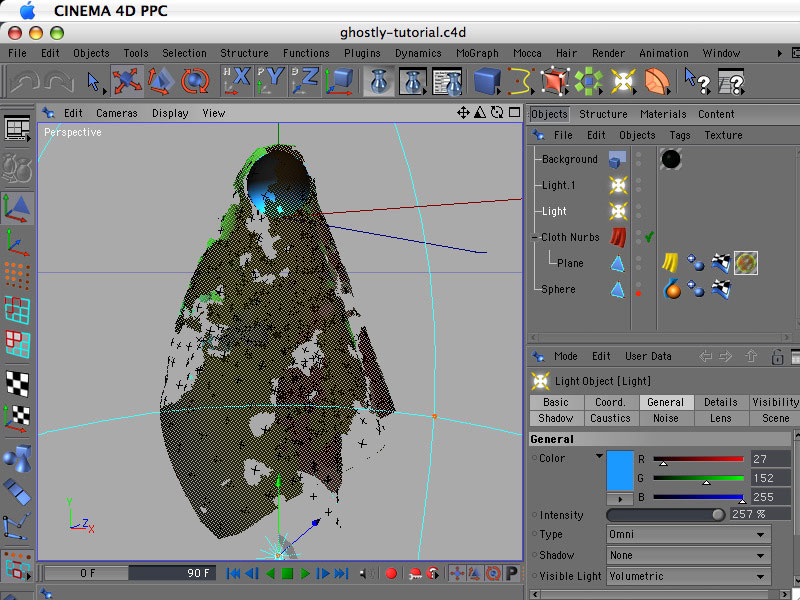Select the Background's black material tag
The image size is (800, 600).
(670, 159)
